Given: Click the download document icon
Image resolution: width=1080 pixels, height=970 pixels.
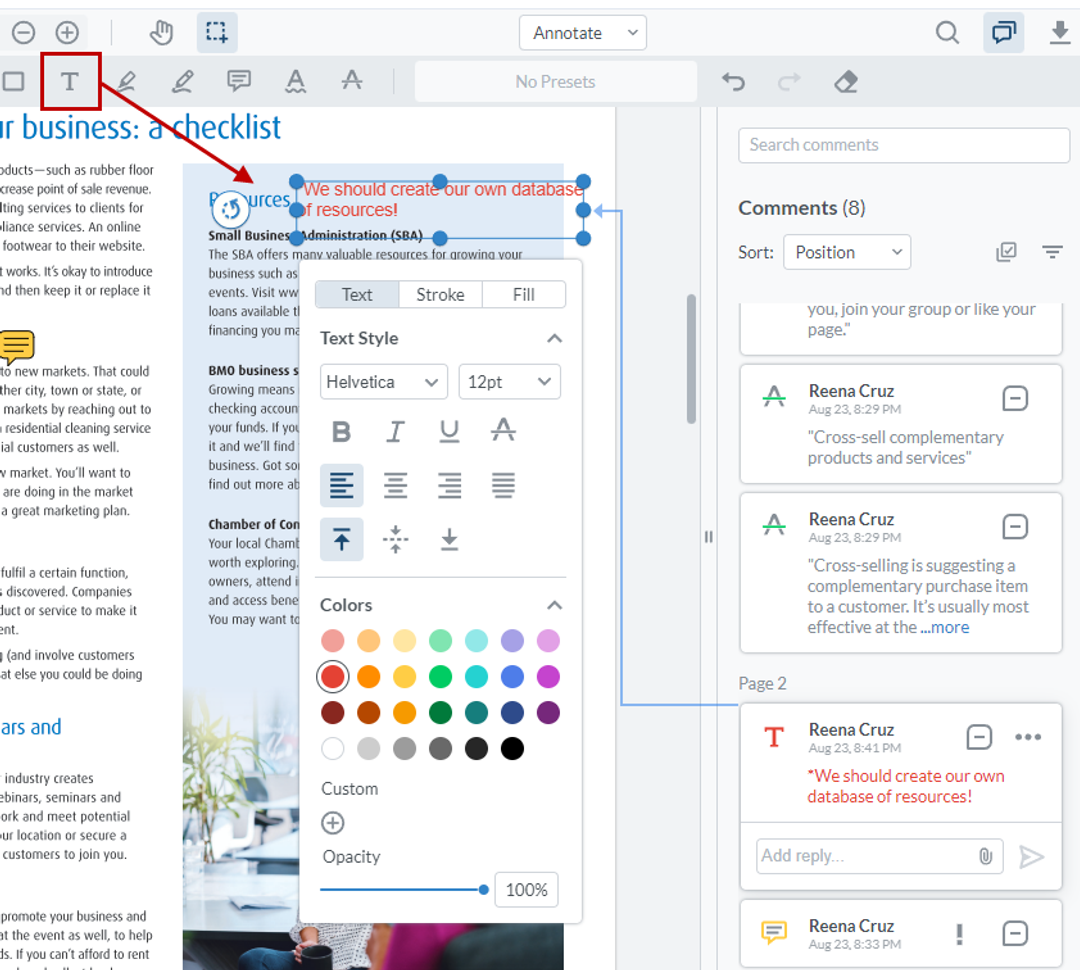Looking at the screenshot, I should coord(1058,31).
